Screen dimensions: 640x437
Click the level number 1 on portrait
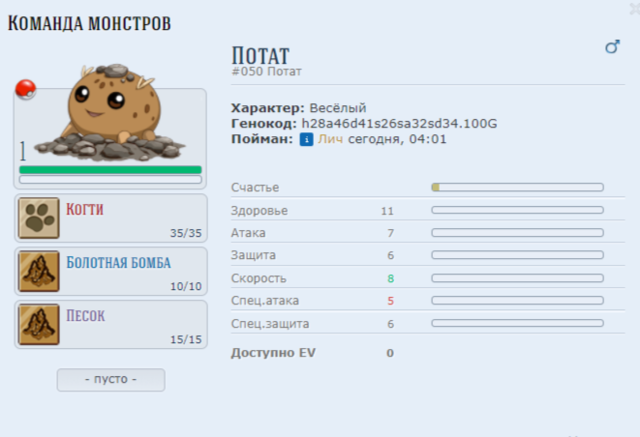pos(23,151)
